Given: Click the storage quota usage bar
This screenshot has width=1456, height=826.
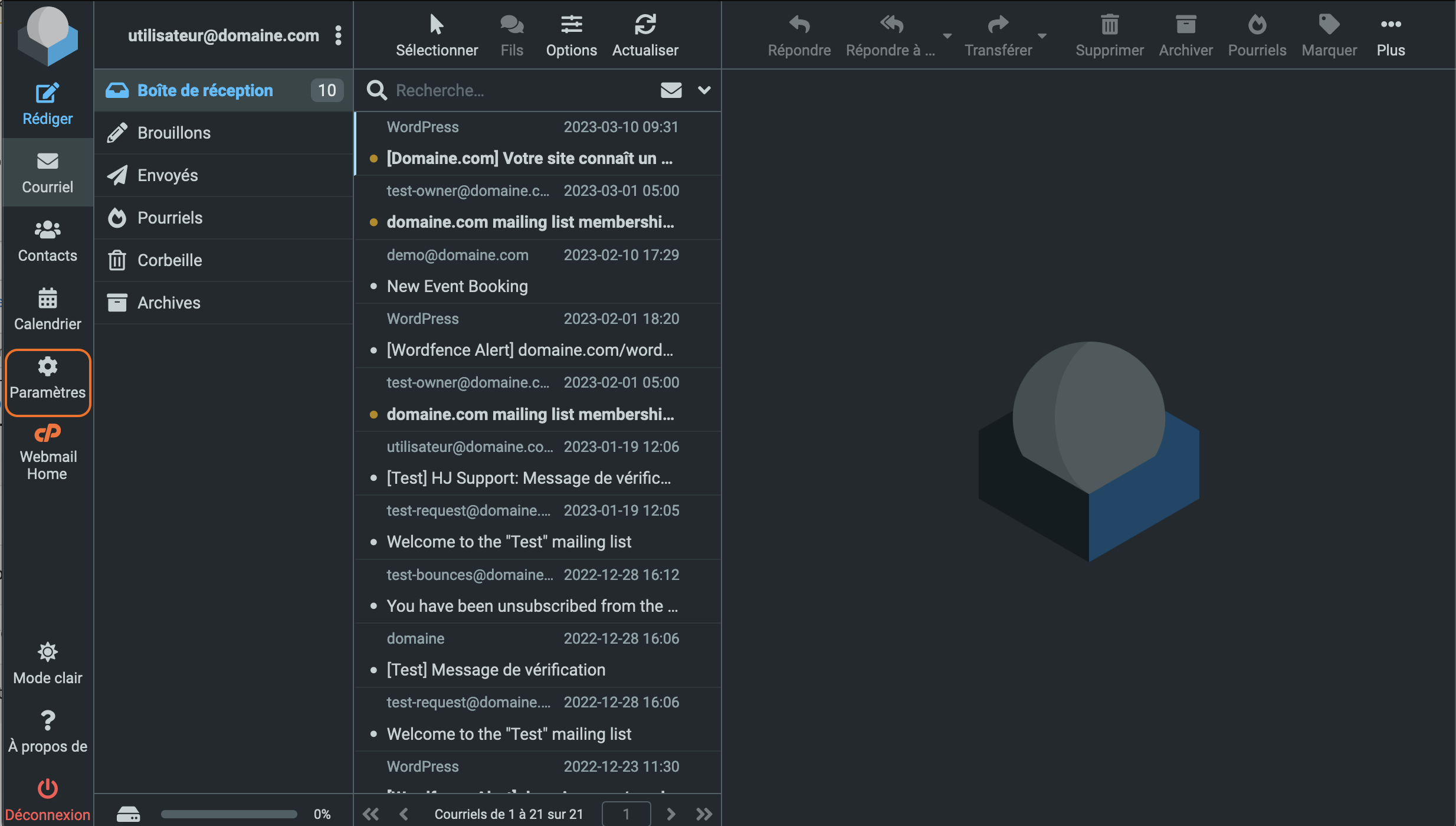Looking at the screenshot, I should 229,814.
